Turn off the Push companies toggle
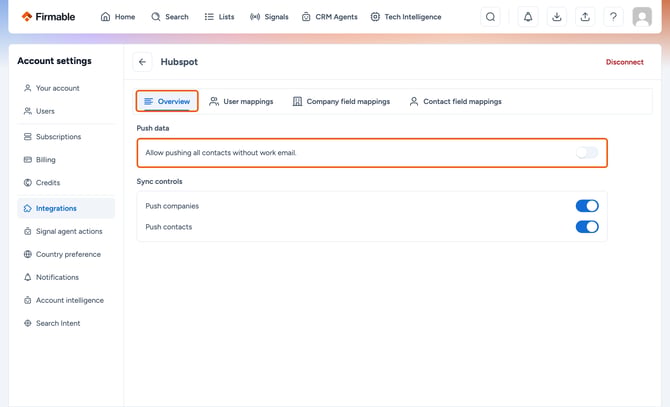The height and width of the screenshot is (407, 670). 587,206
